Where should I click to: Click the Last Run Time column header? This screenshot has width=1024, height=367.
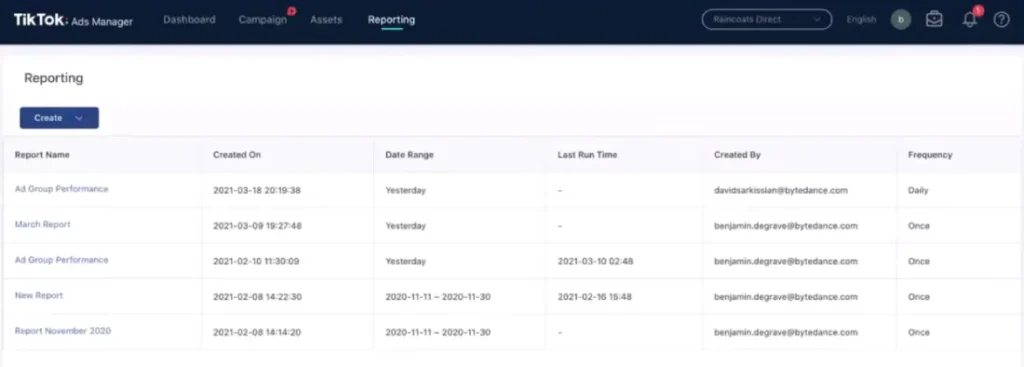click(x=587, y=155)
